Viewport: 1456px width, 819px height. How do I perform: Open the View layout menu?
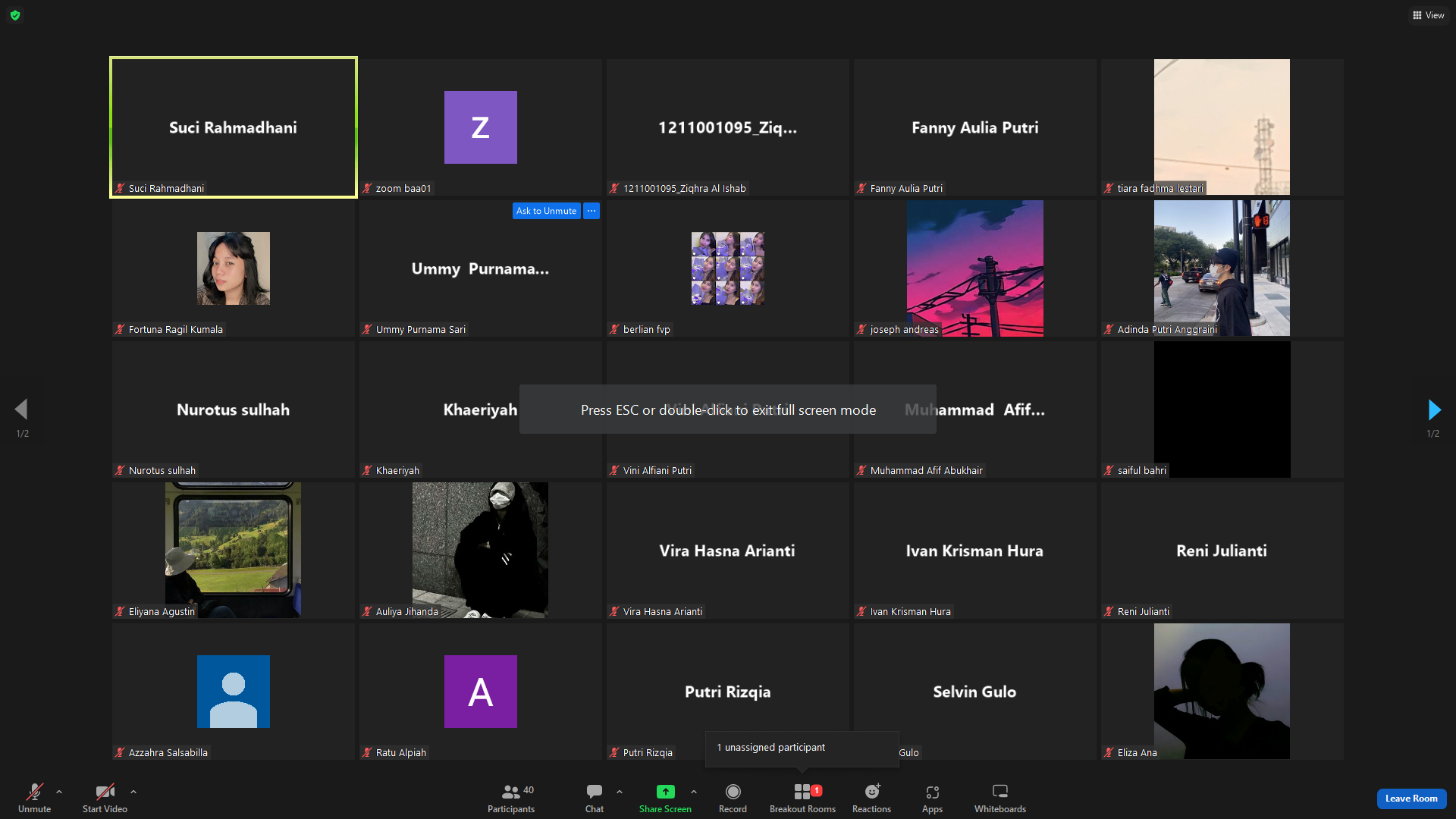coord(1428,15)
